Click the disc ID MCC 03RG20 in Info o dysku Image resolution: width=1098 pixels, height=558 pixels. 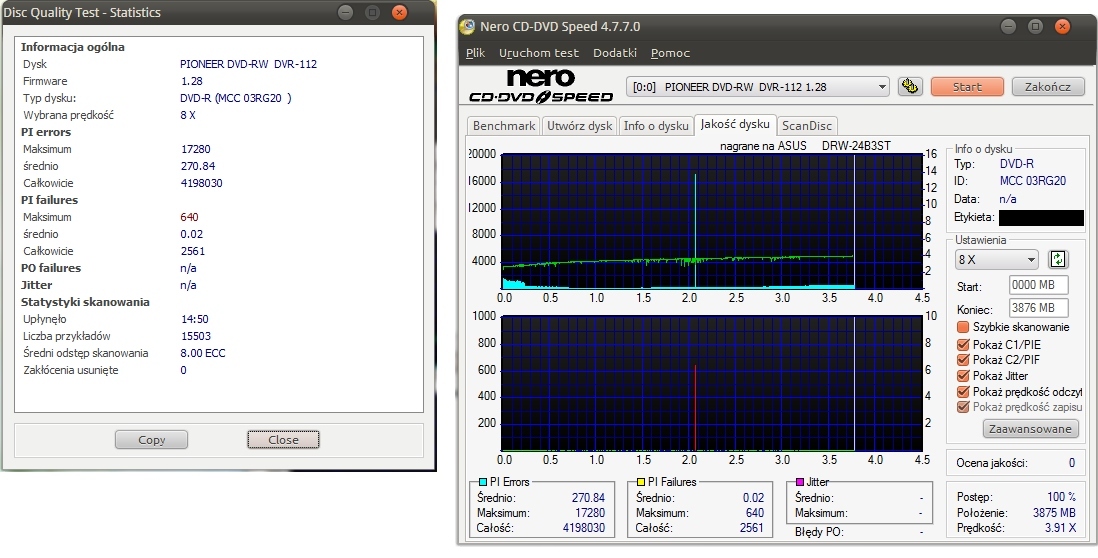[x=1033, y=181]
